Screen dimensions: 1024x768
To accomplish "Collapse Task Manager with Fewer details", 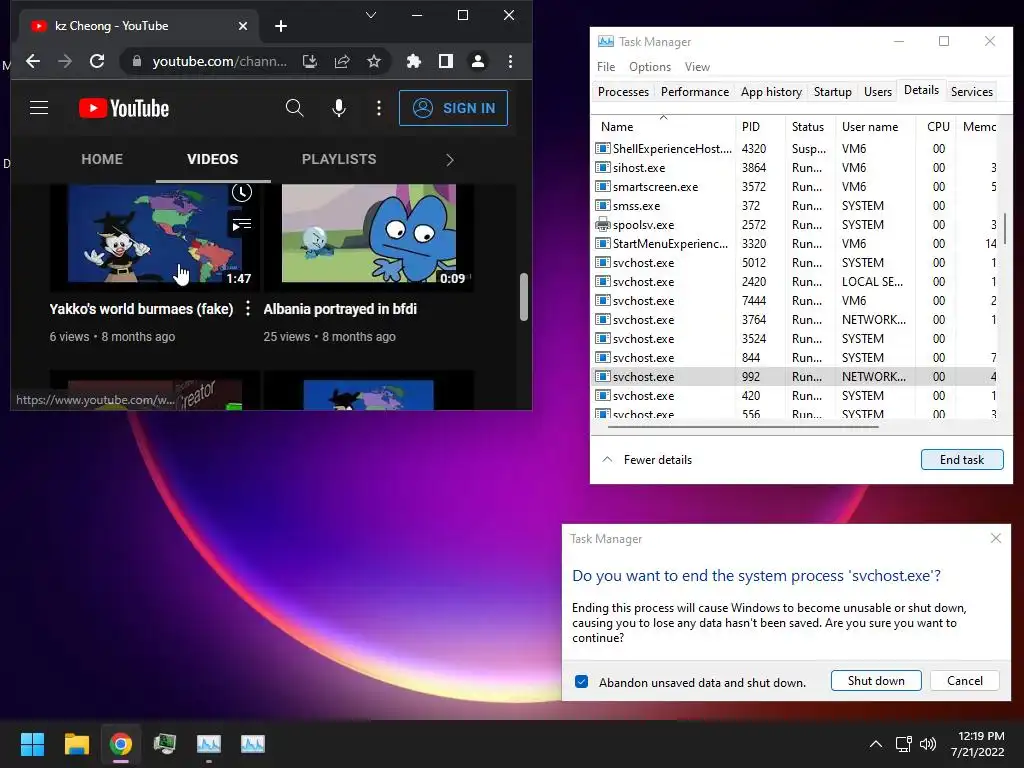I will [x=647, y=460].
